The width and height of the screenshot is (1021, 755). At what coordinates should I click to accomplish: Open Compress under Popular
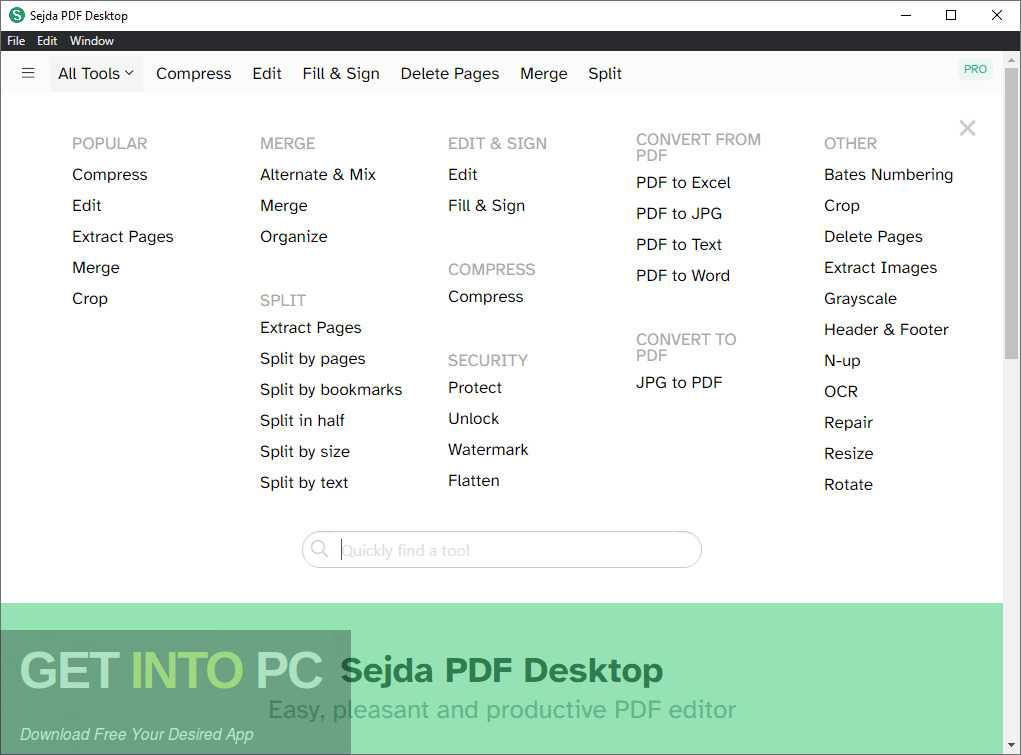(109, 175)
